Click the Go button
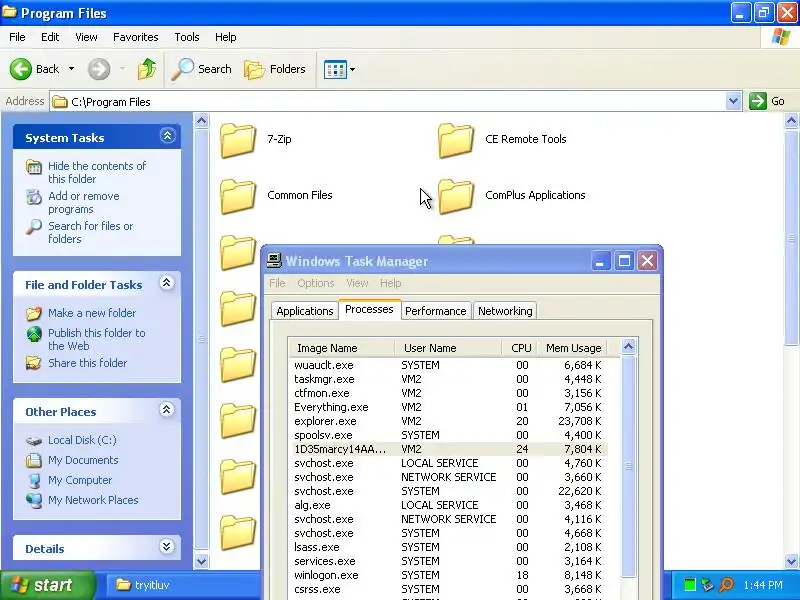Image resolution: width=800 pixels, height=600 pixels. (x=767, y=101)
